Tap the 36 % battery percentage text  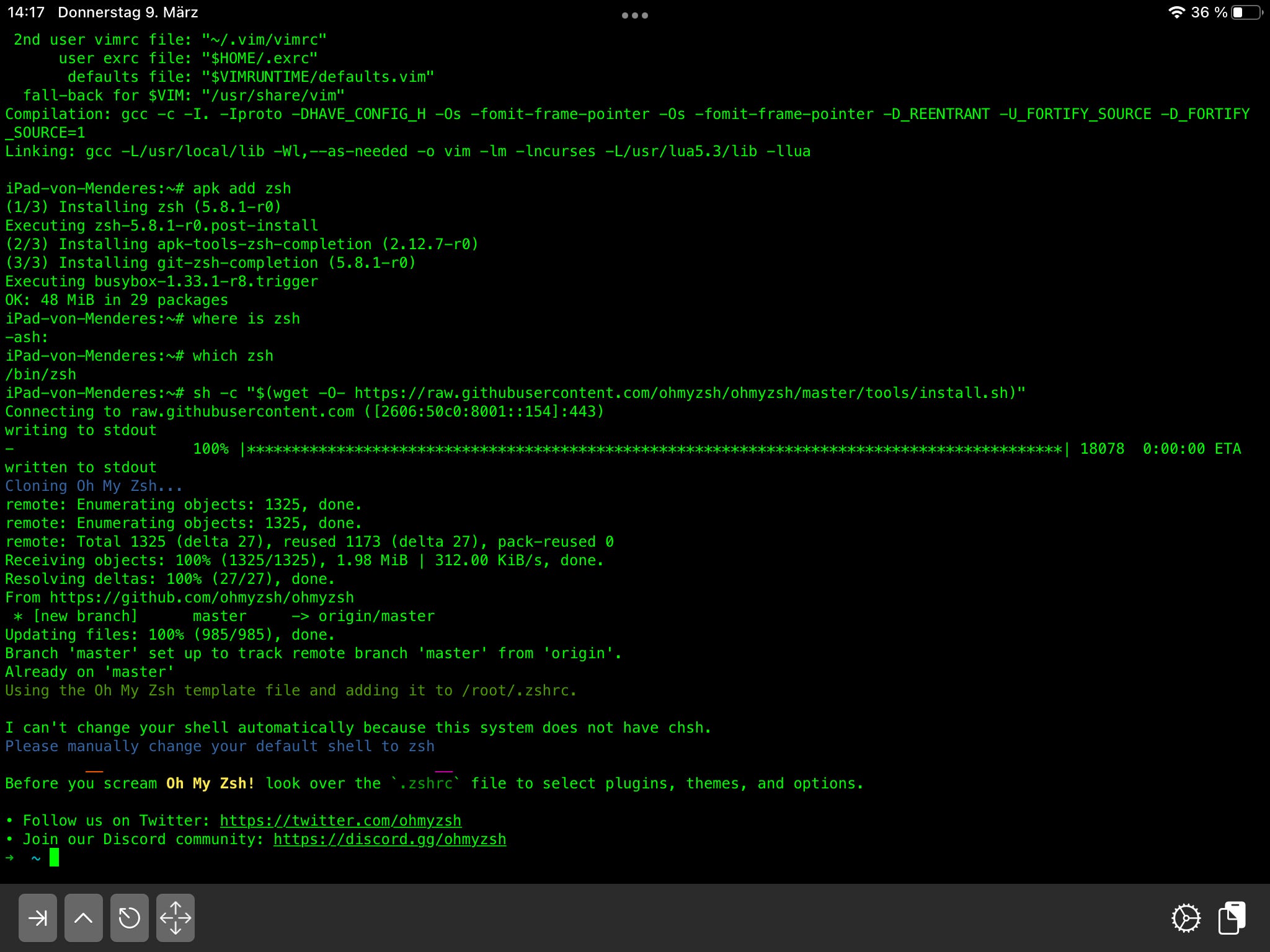coord(1209,12)
